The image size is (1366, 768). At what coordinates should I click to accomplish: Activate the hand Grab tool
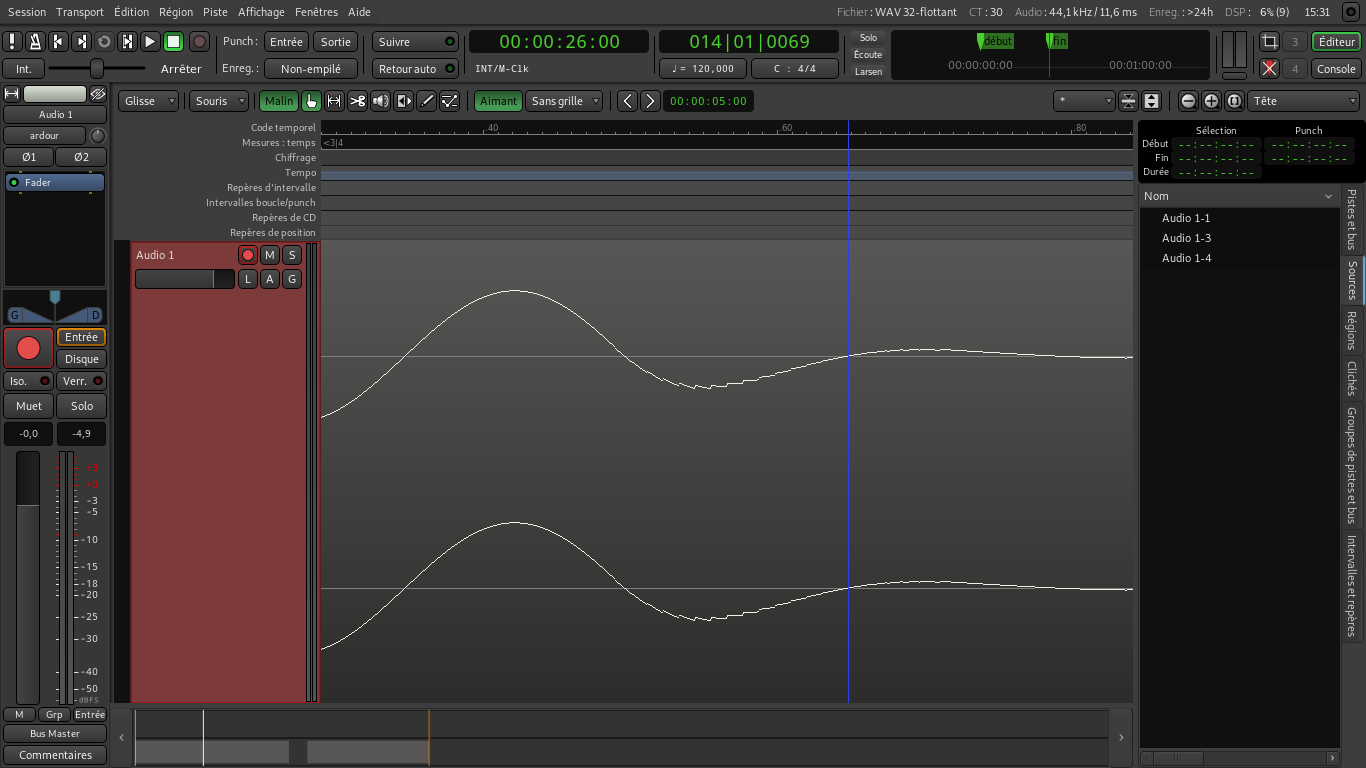(x=311, y=101)
